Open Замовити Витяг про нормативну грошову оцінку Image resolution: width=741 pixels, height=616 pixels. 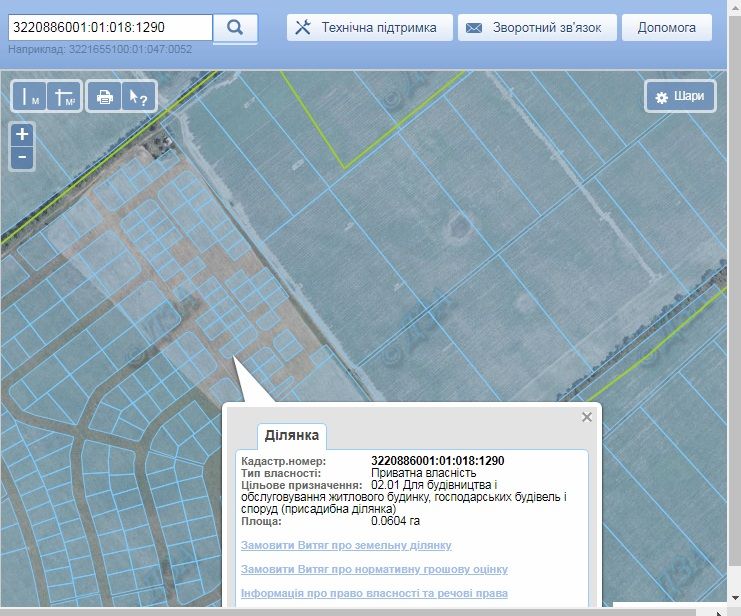[x=374, y=569]
